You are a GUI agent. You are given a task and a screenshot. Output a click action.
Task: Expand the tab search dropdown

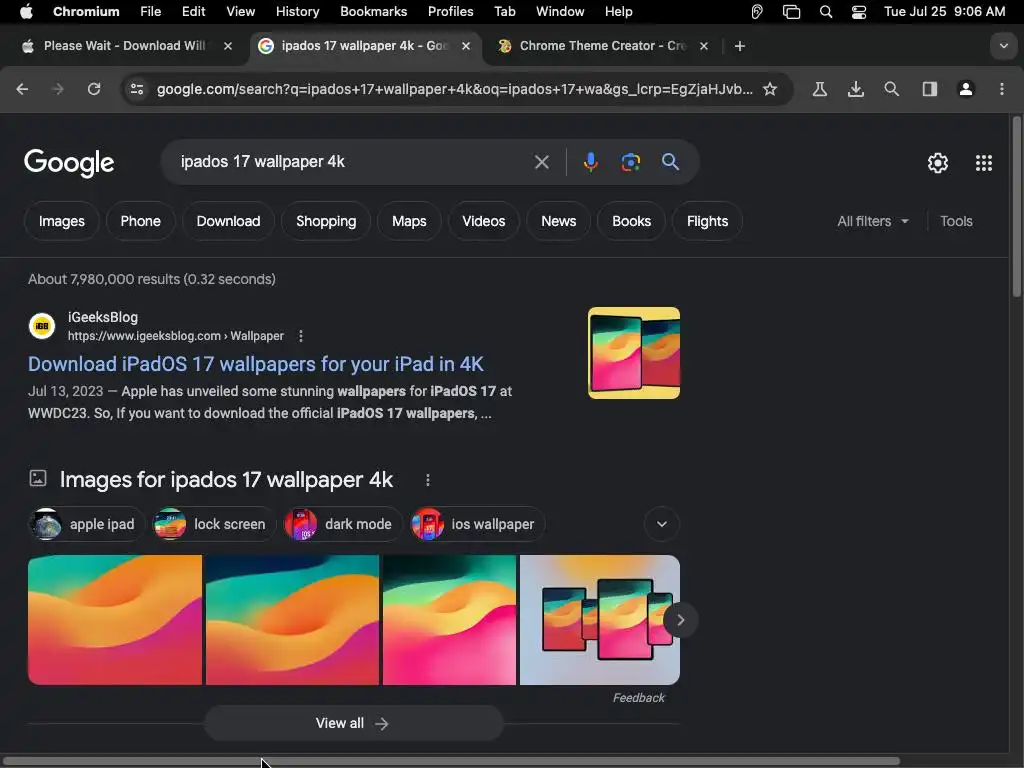click(1004, 46)
